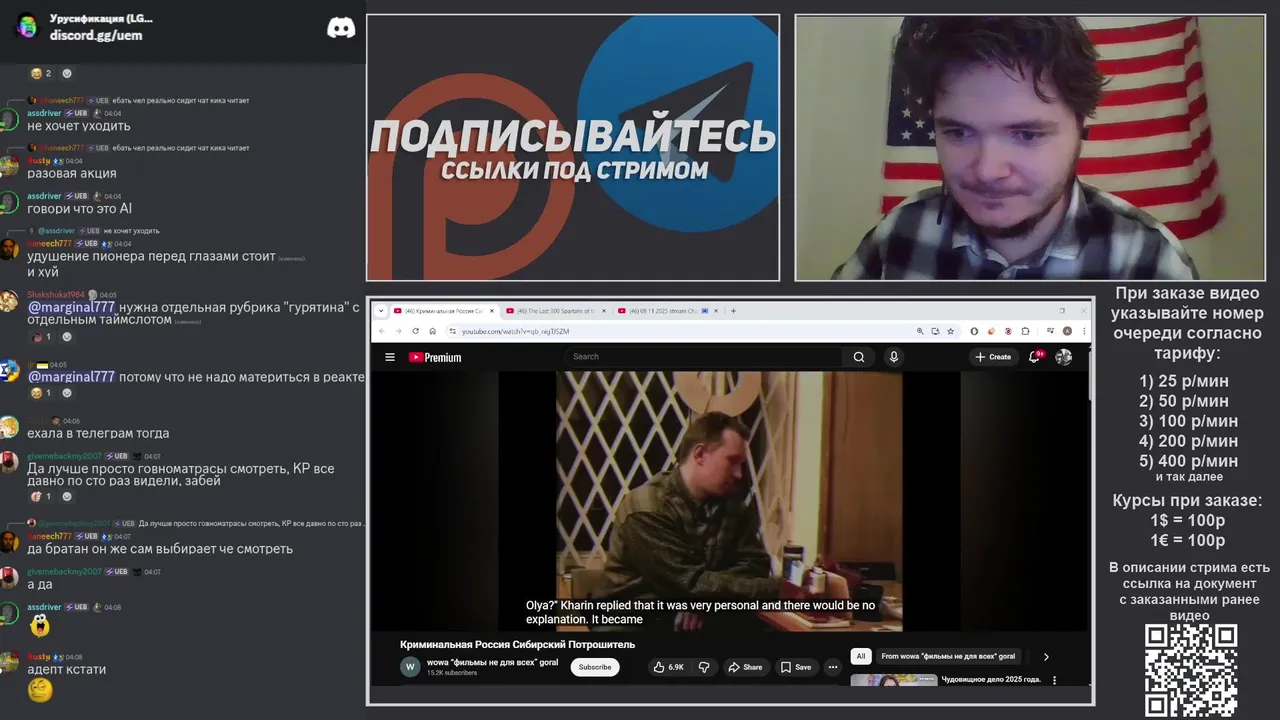
Task: Go back with the browser back arrow
Action: click(382, 331)
